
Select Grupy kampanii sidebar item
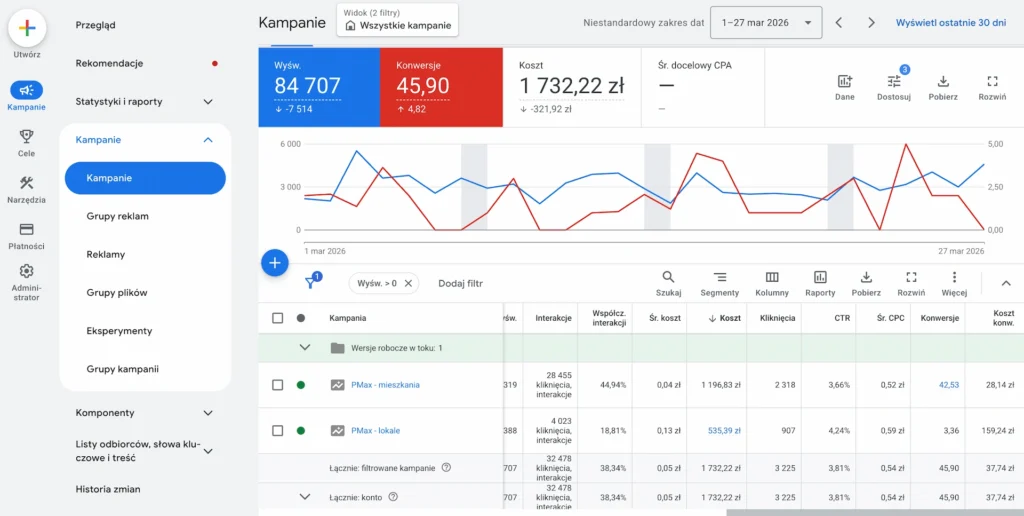pos(122,369)
